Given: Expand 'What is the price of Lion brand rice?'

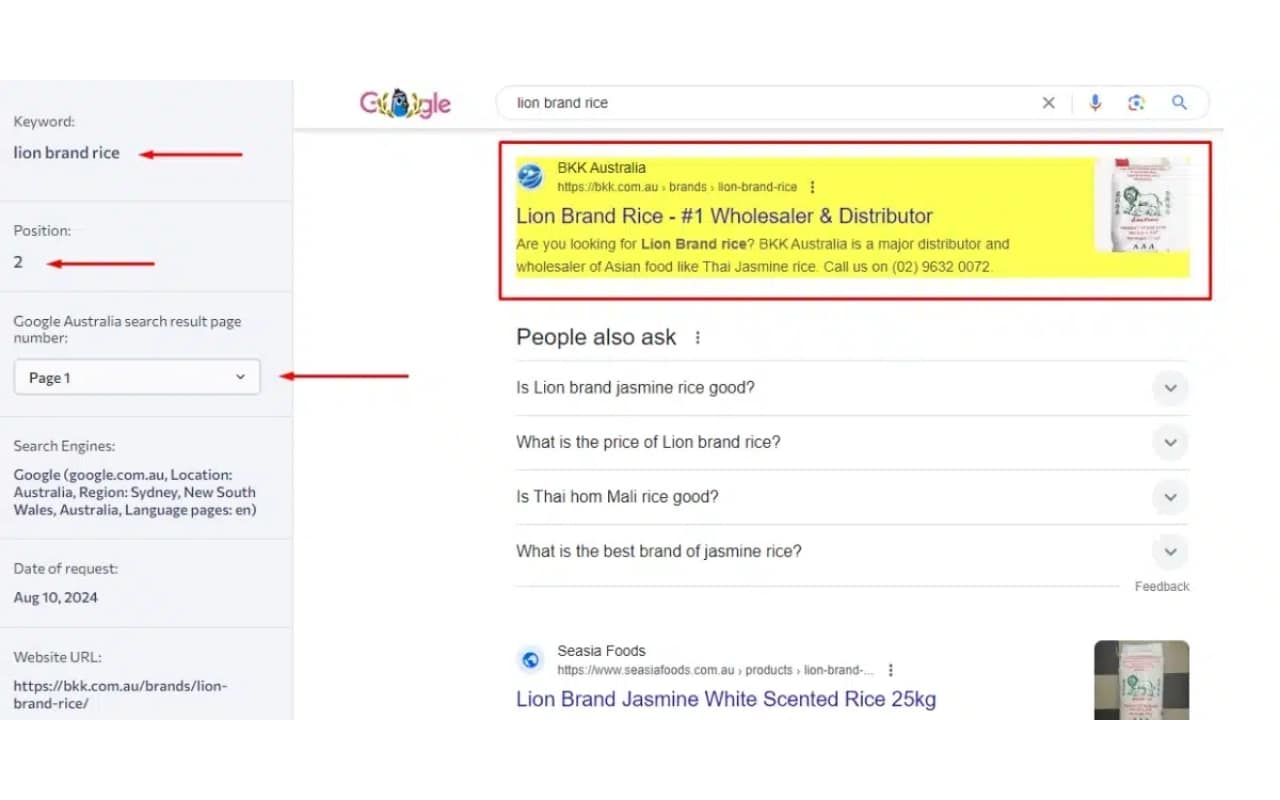Looking at the screenshot, I should coord(1170,442).
